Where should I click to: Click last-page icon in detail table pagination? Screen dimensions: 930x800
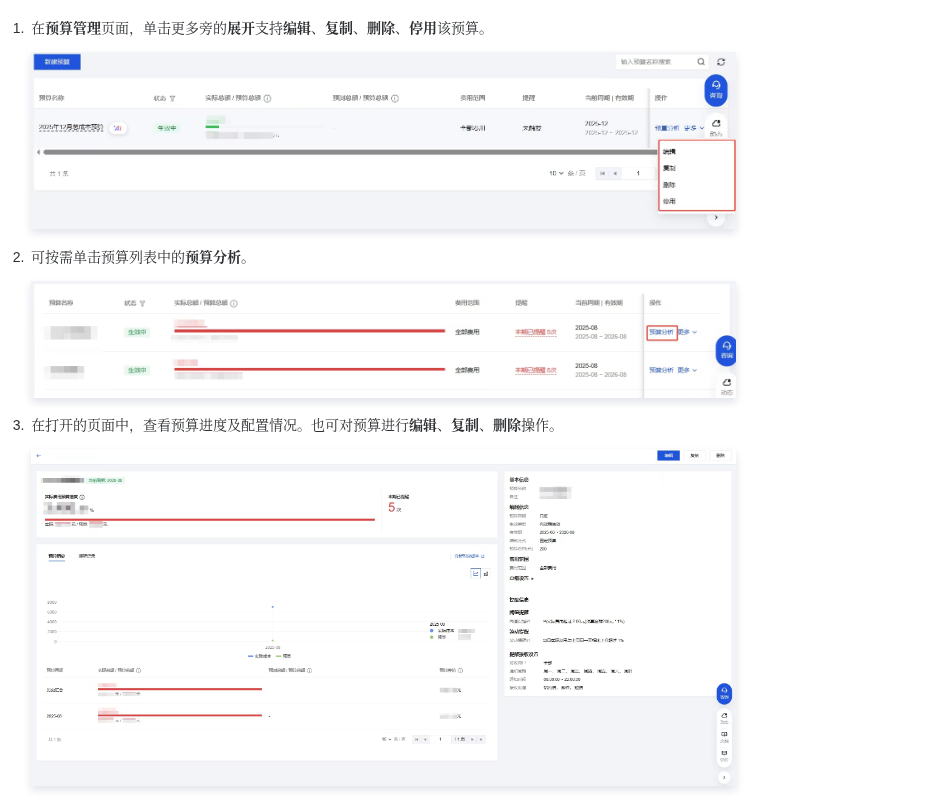(481, 740)
